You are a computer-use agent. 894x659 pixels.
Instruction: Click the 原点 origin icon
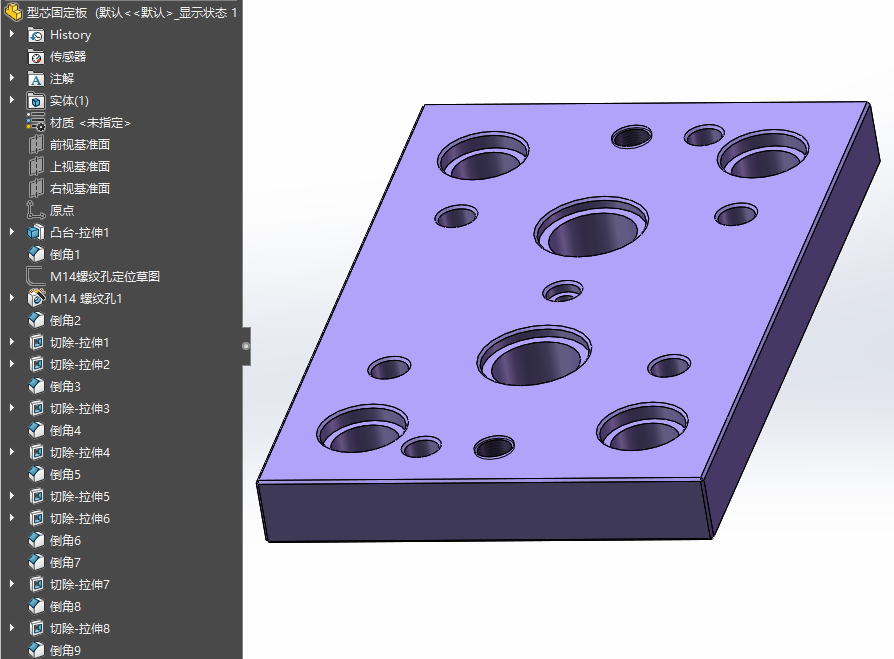[36, 210]
